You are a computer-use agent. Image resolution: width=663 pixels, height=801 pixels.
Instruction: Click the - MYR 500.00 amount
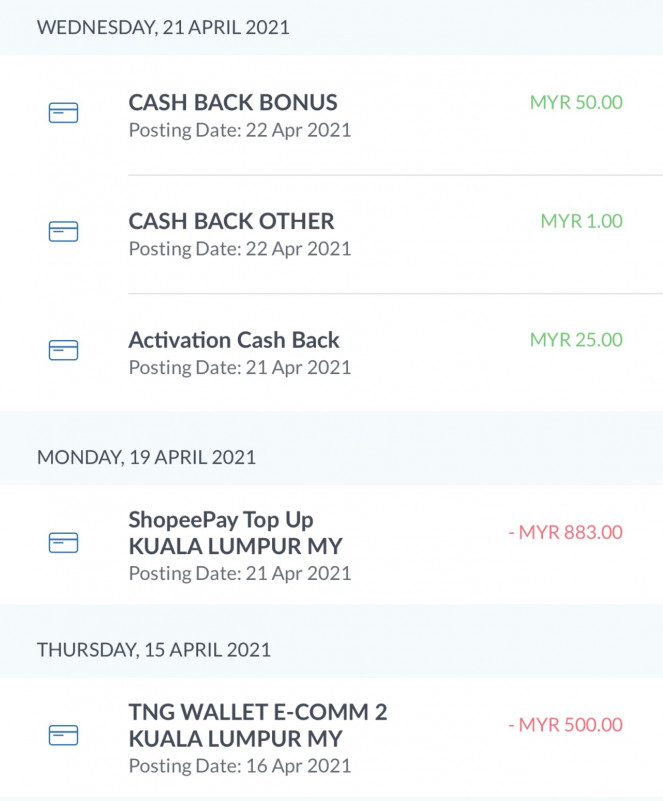565,725
